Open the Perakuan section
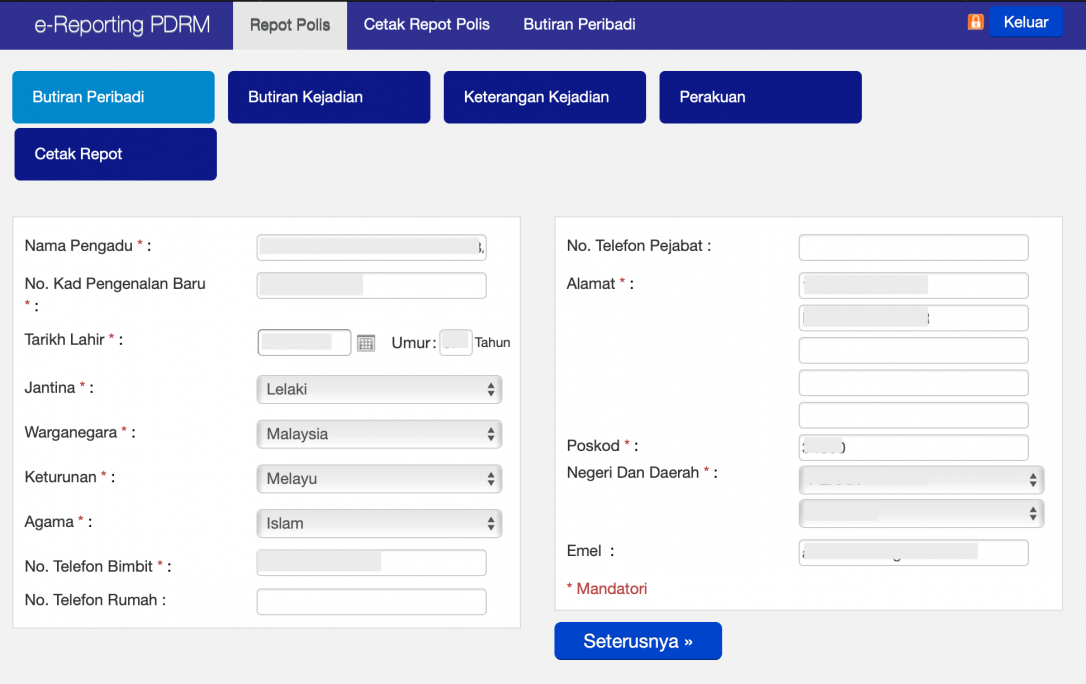Screen dimensions: 1086x684 (760, 97)
